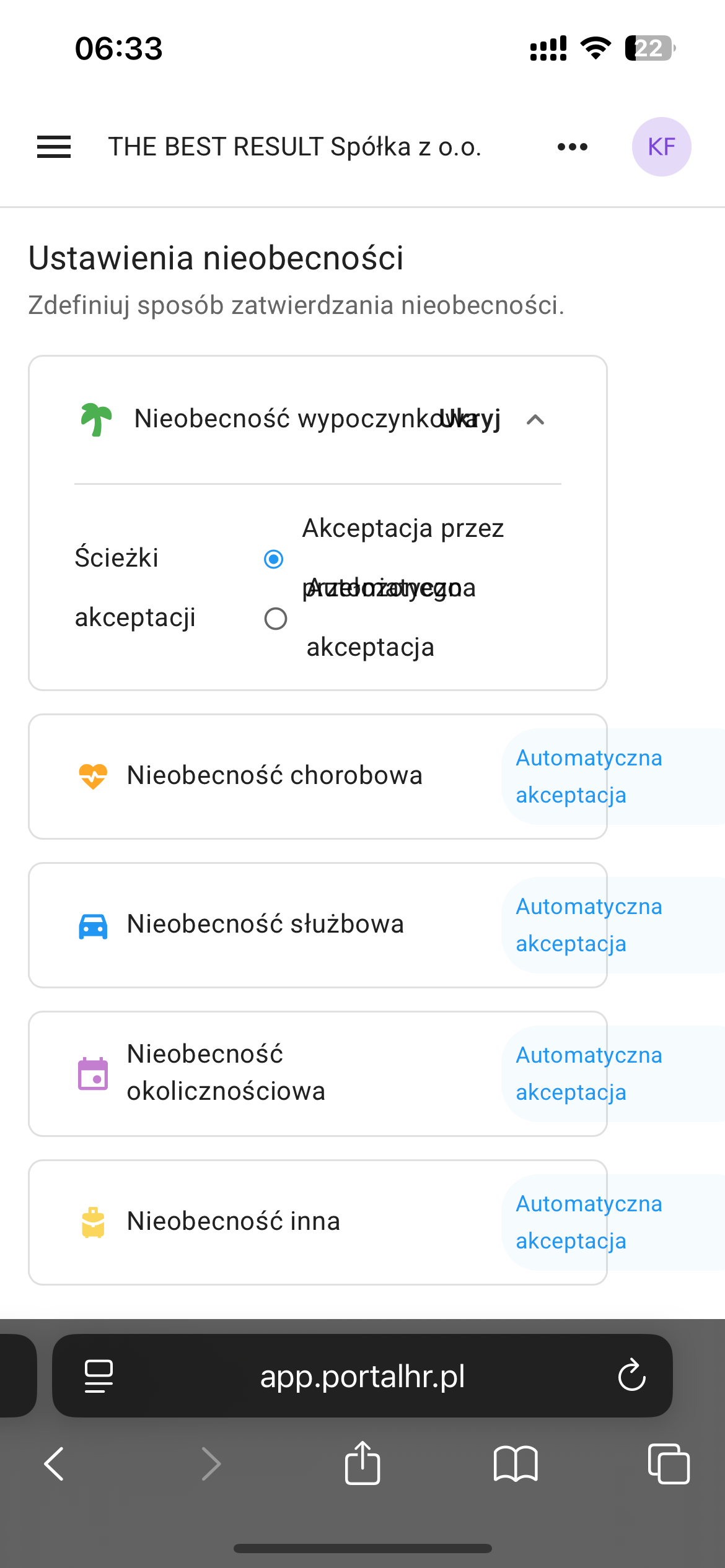Click the Ukryj hide label
725x1568 pixels.
(477, 419)
